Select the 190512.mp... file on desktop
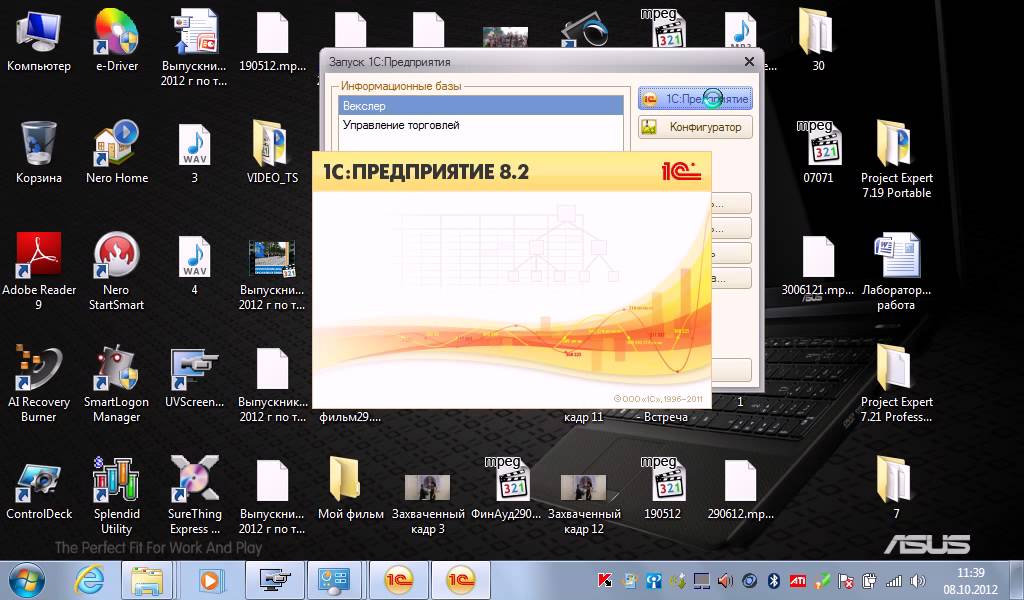 point(272,40)
